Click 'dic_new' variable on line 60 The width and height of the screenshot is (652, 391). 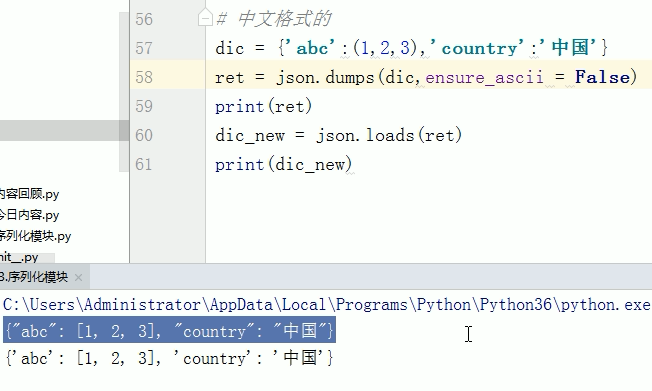click(x=250, y=136)
